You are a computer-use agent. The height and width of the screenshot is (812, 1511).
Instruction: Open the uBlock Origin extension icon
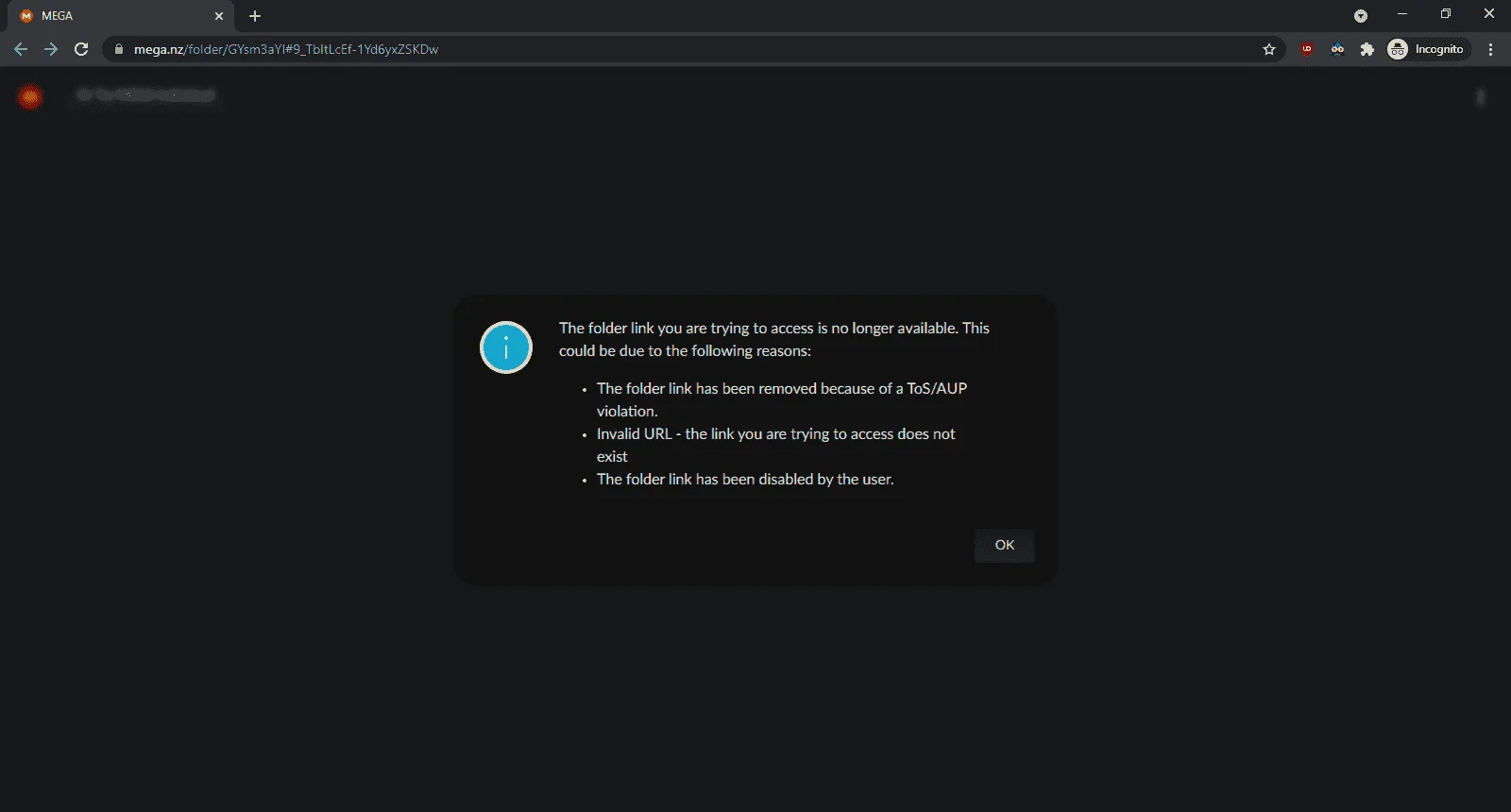tap(1307, 49)
